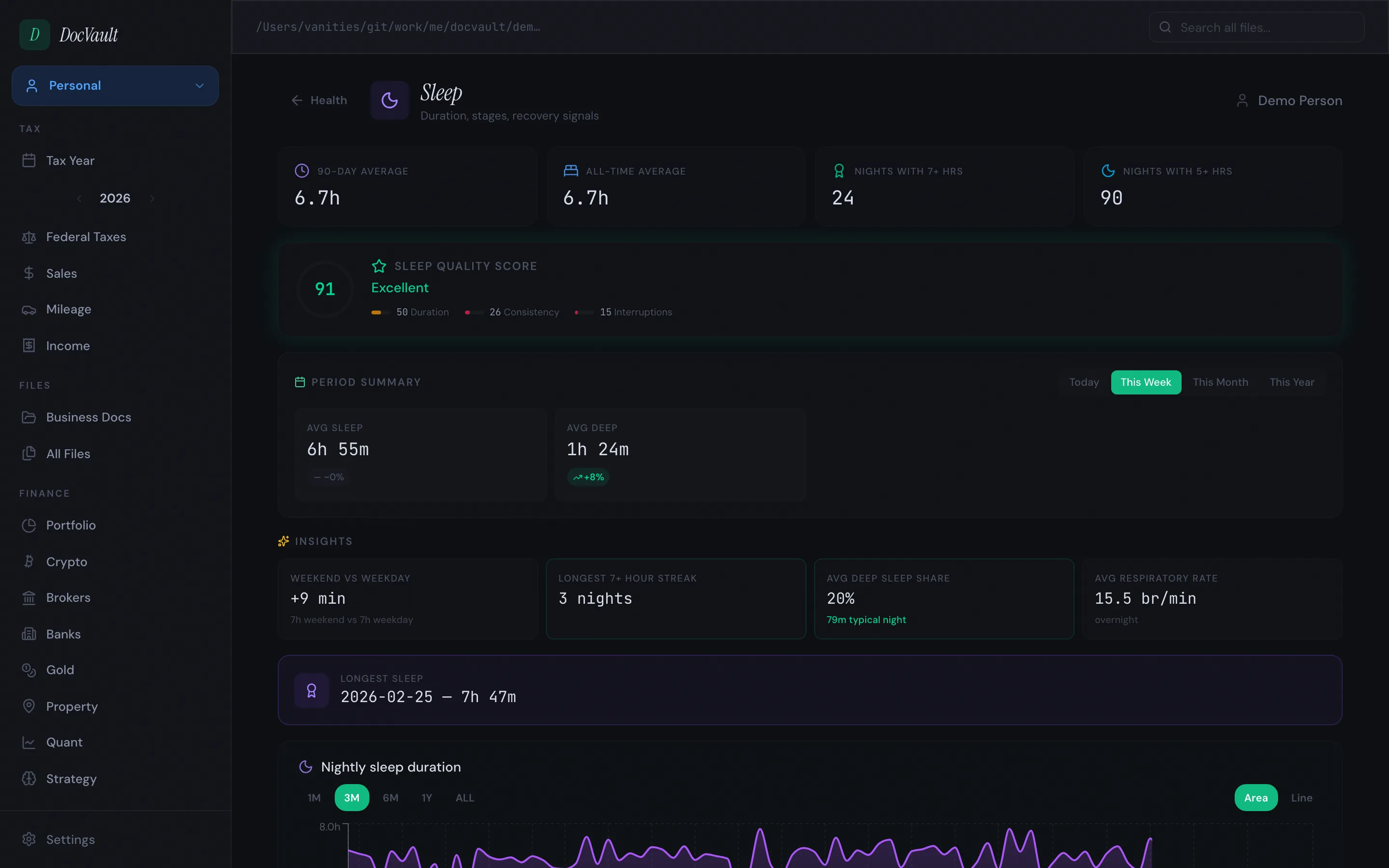
Task: Click the Brokers bank building icon
Action: [x=29, y=598]
